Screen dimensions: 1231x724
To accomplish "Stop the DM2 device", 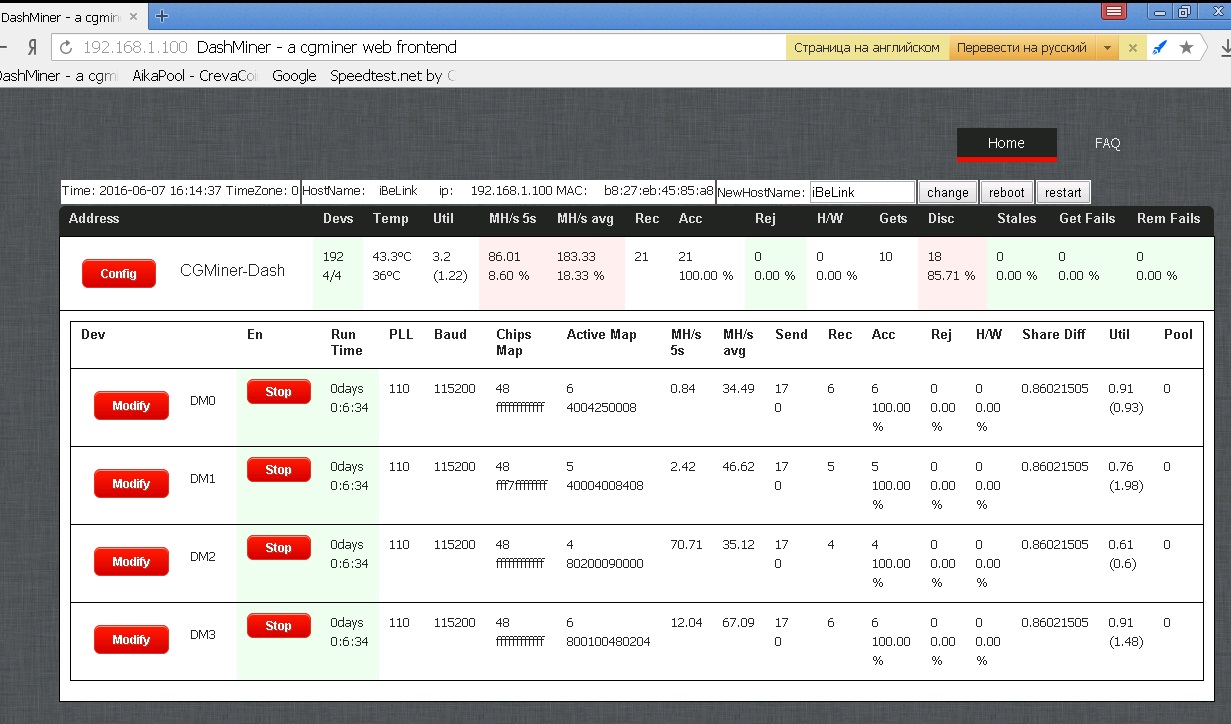I will coord(278,548).
